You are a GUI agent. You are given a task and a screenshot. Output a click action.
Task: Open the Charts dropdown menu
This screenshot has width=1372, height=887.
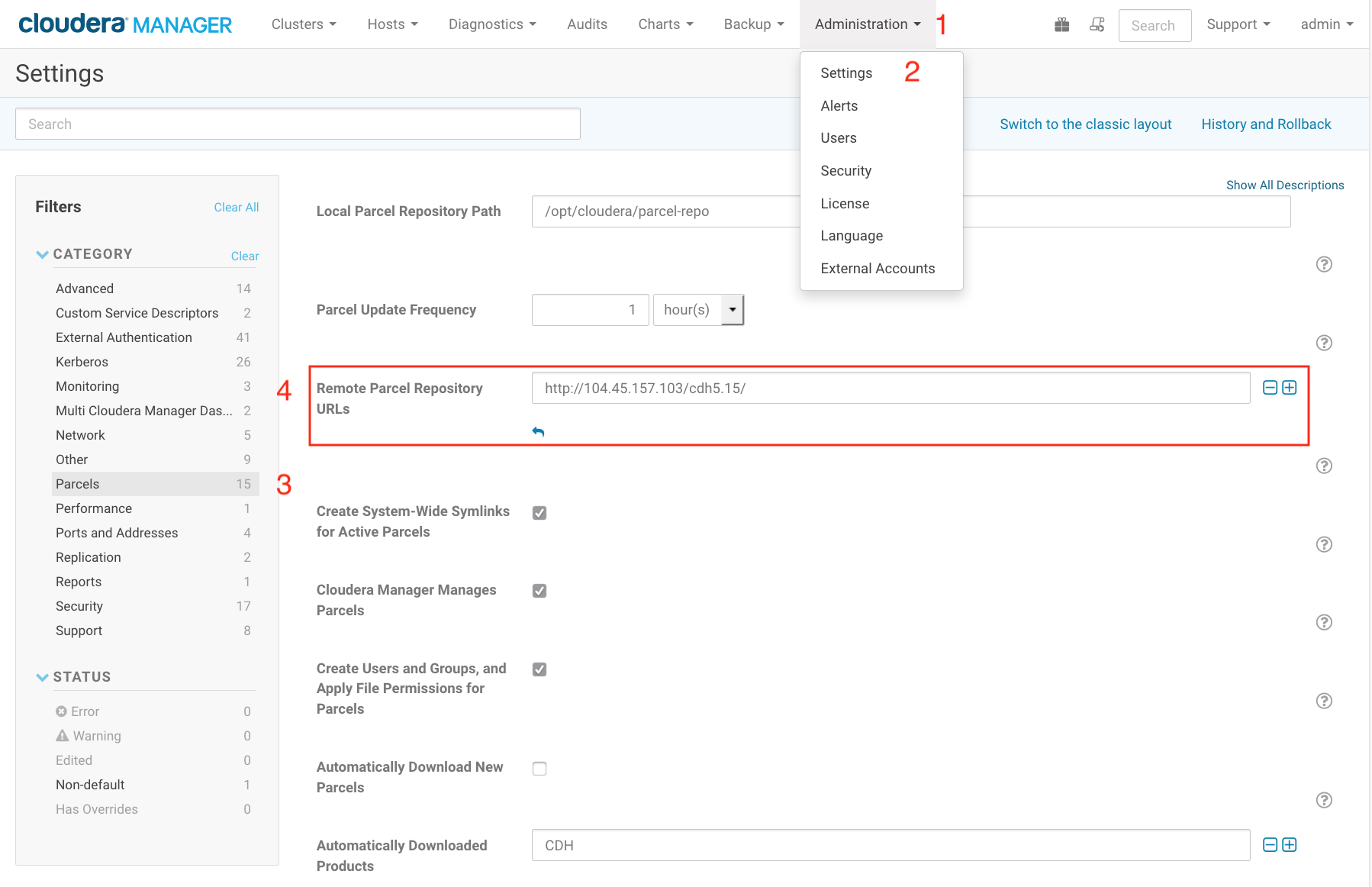point(665,24)
